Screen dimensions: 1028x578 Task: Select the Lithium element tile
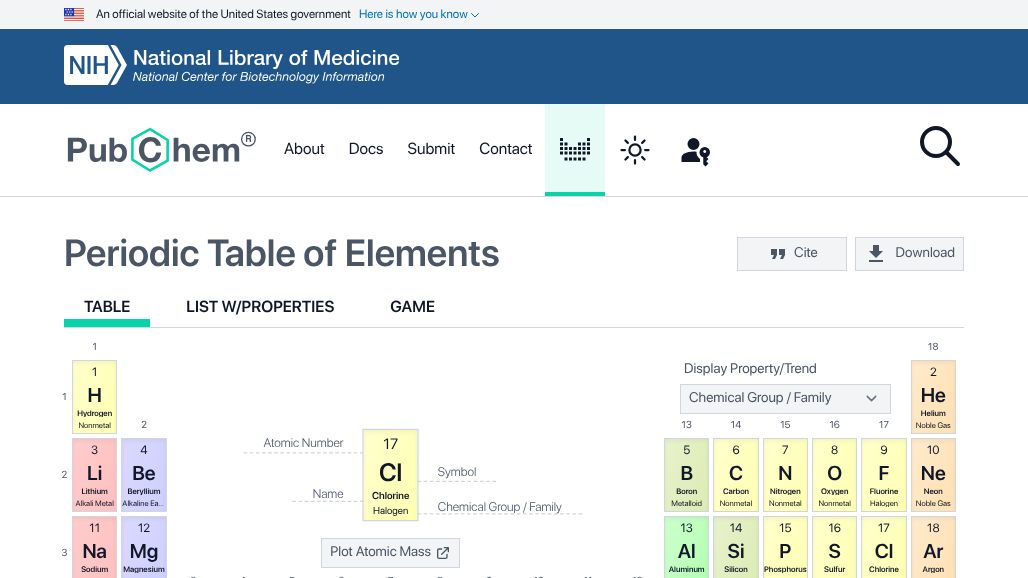(x=94, y=474)
